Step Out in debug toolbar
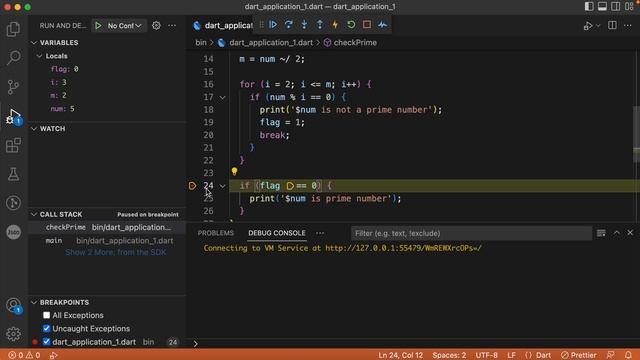Screen dimensions: 640x360 [x=320, y=24]
